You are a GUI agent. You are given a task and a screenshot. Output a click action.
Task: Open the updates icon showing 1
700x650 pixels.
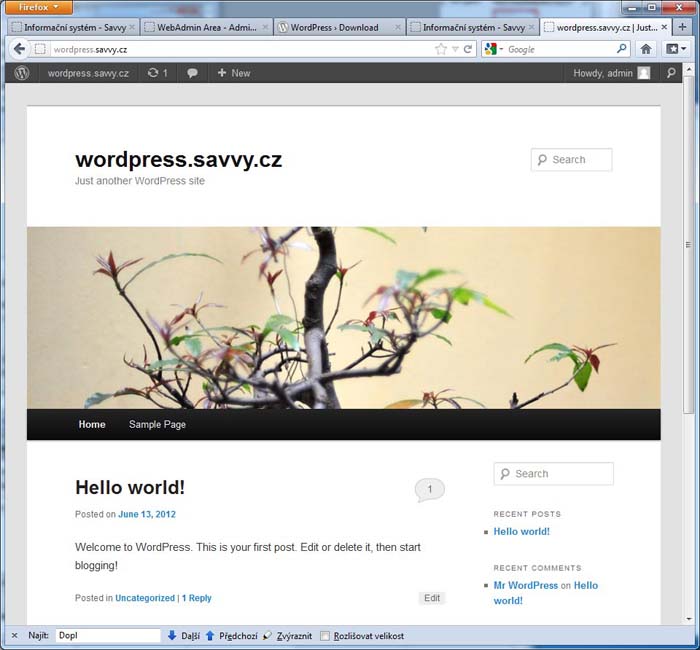pyautogui.click(x=157, y=73)
